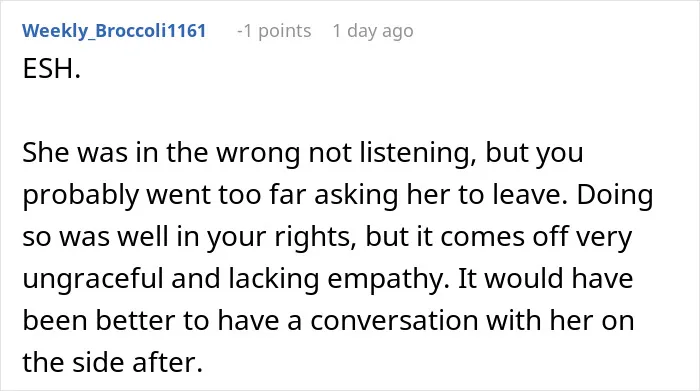This screenshot has height=391, width=700.
Task: Click the word 'better' in the comment
Action: [135, 320]
